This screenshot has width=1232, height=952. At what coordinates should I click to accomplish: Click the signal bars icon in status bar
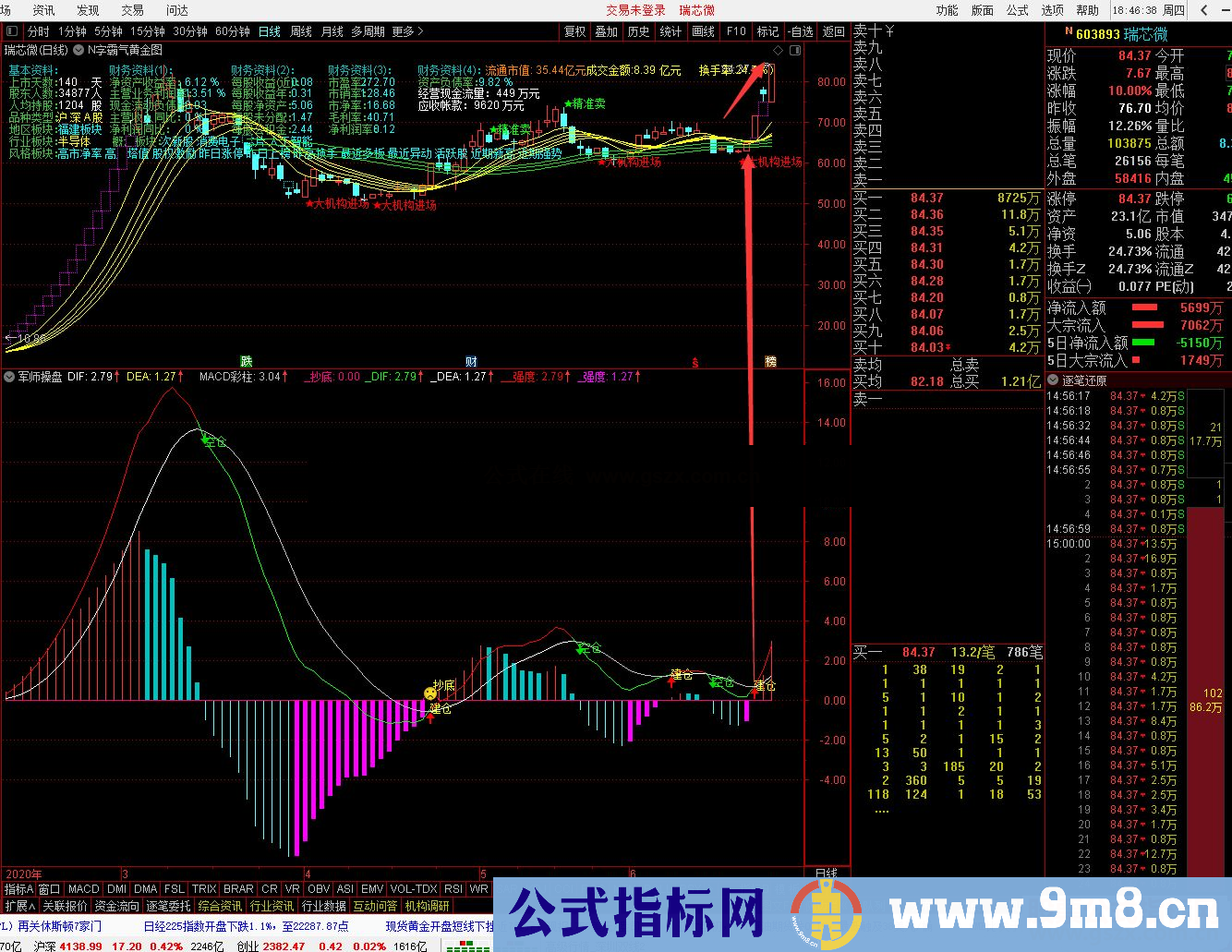tap(468, 946)
